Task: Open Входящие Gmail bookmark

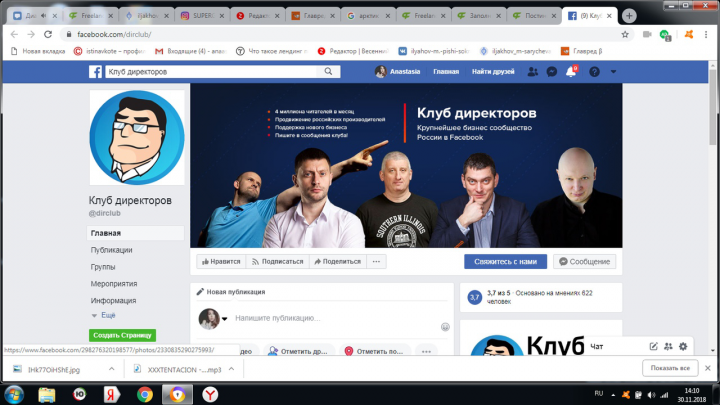Action: click(x=191, y=51)
